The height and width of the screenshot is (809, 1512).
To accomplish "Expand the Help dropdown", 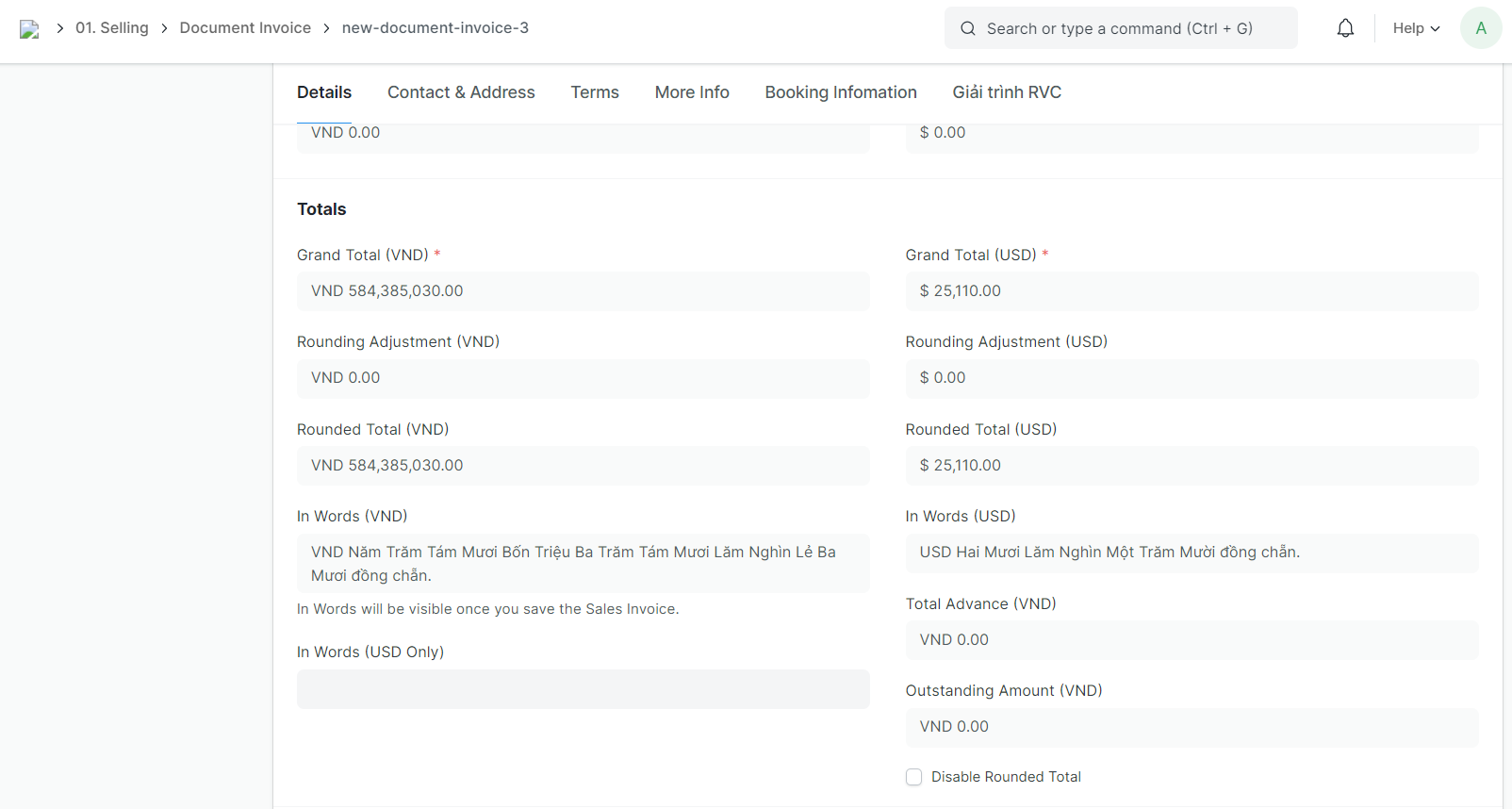I will pyautogui.click(x=1416, y=28).
